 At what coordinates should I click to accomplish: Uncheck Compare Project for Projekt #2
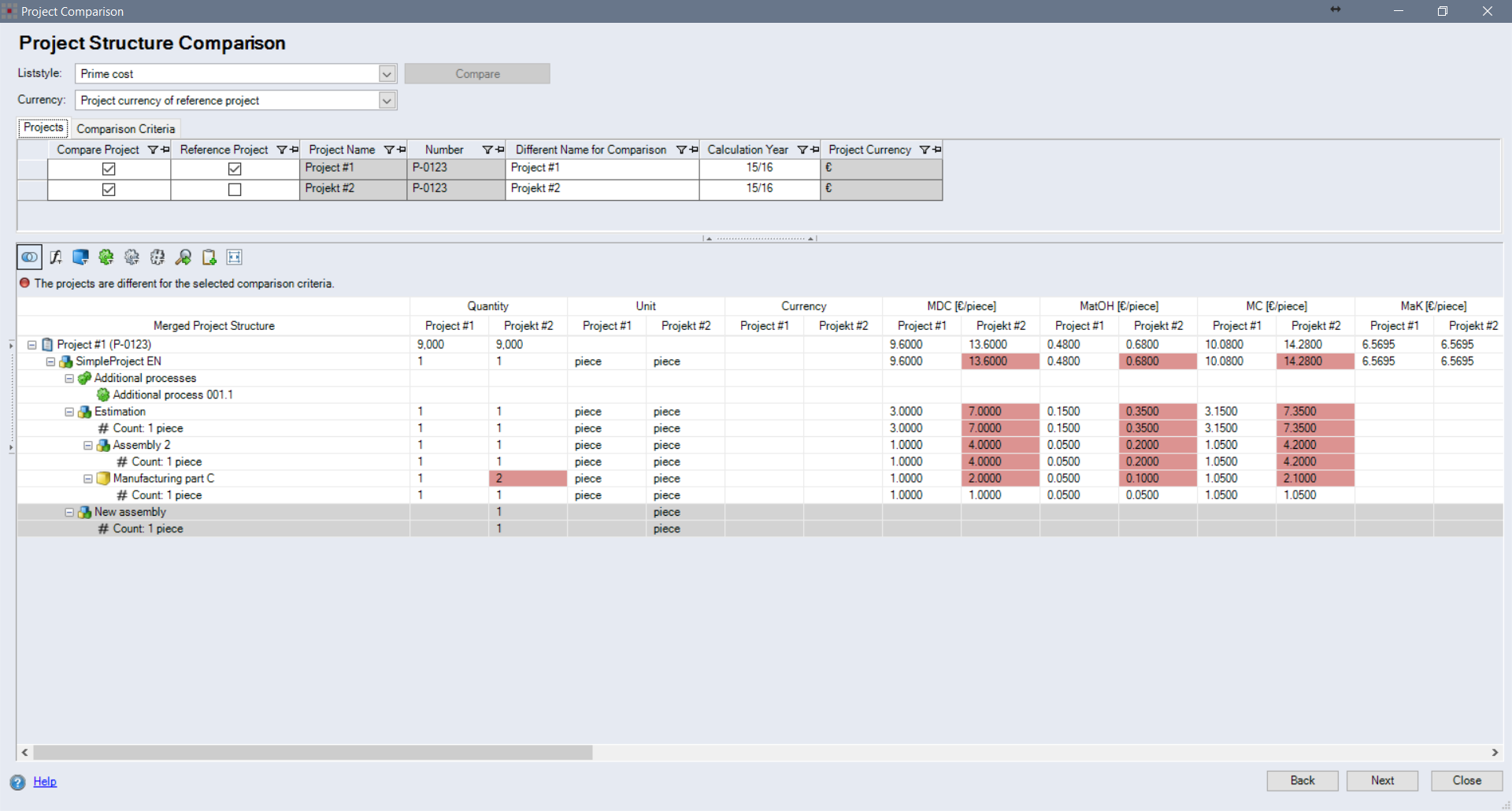tap(109, 189)
